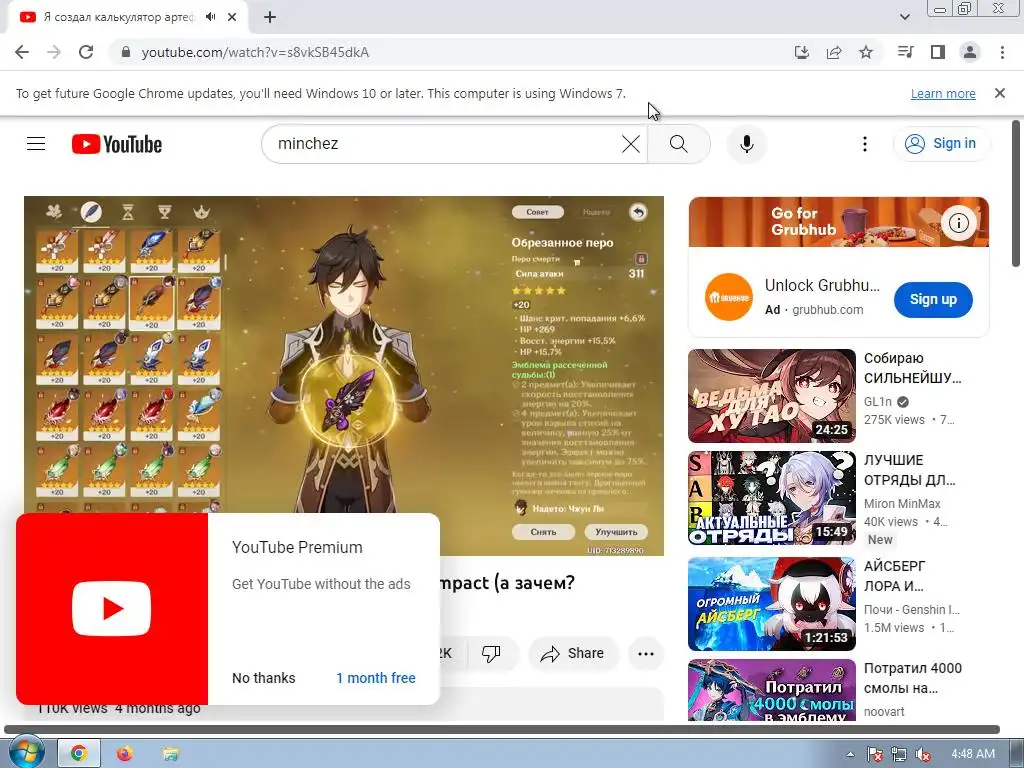
Task: Open the install app icon in address bar
Action: pyautogui.click(x=802, y=52)
